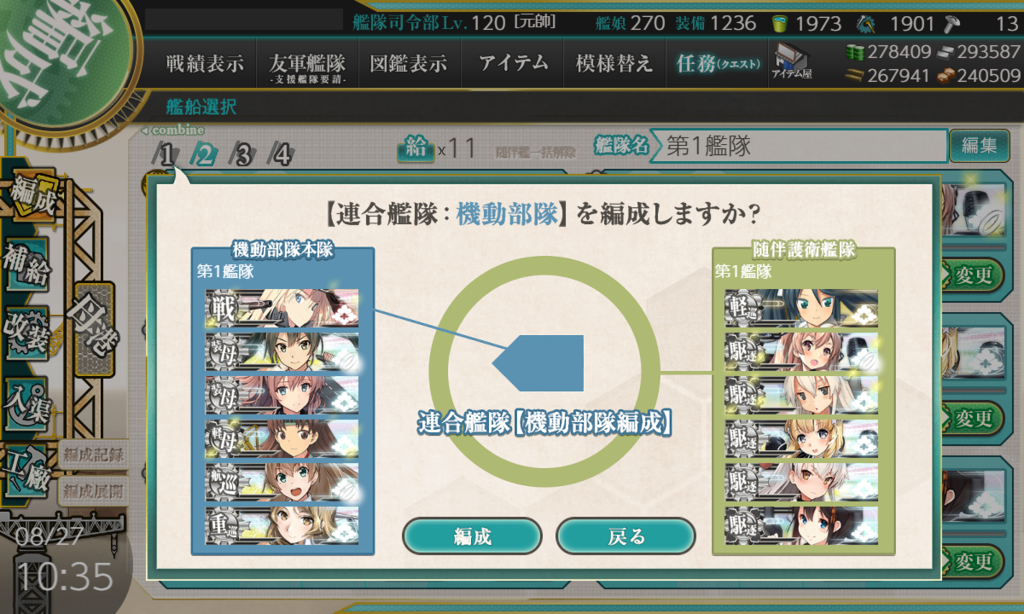The image size is (1024, 614).
Task: Open the 図鑑表示 menu
Action: click(x=409, y=64)
